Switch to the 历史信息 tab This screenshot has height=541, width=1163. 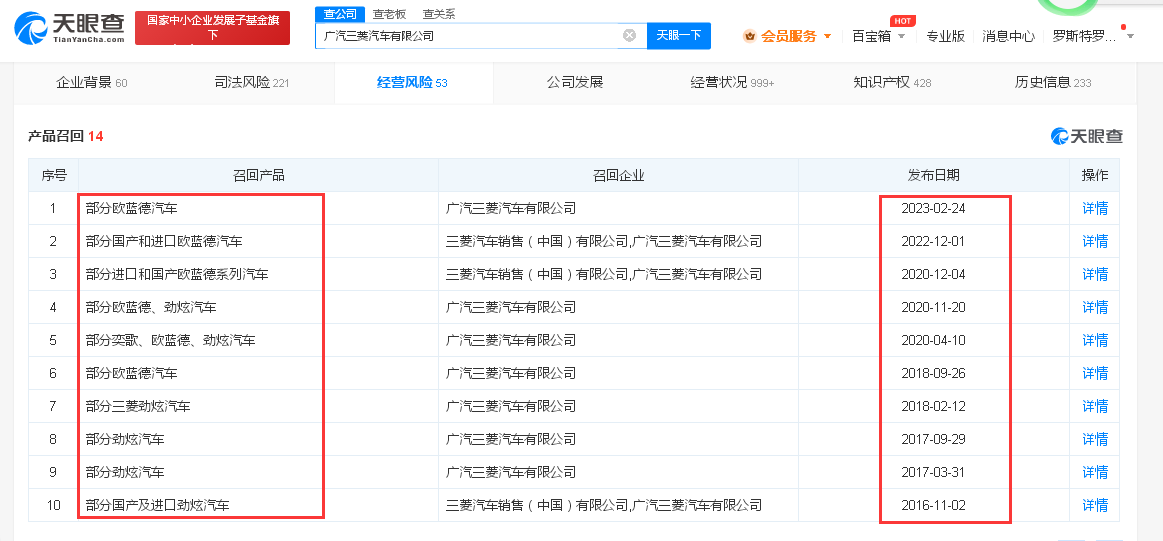click(1053, 82)
